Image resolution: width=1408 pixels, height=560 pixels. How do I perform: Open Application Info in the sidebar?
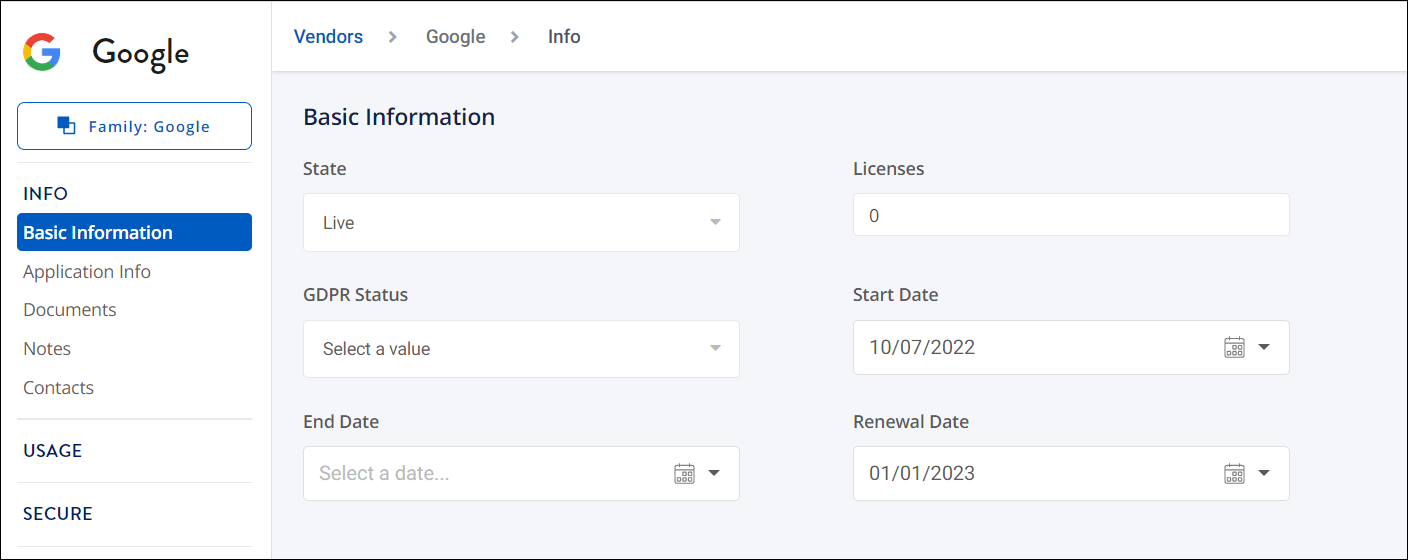click(87, 271)
